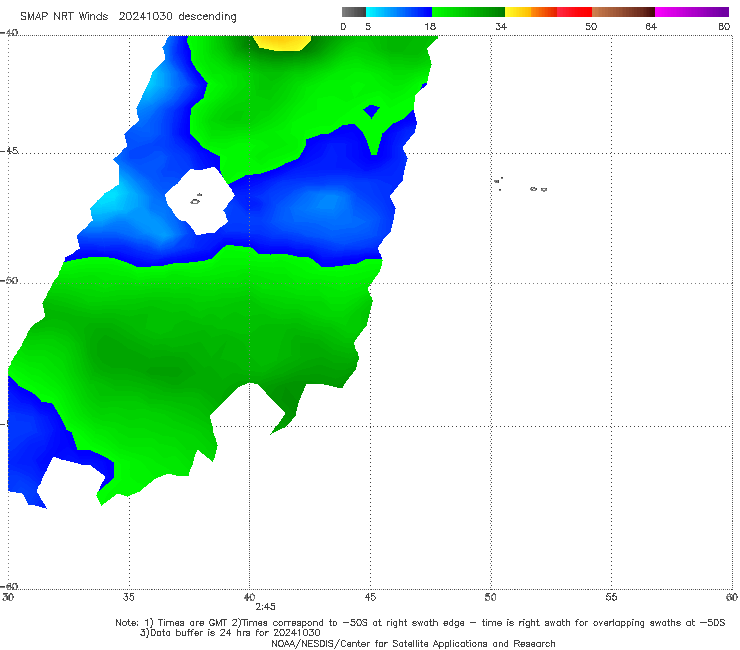Click the 'SMAP NRT Winds 20241030 descending' title
This screenshot has width=740, height=650.
point(128,17)
